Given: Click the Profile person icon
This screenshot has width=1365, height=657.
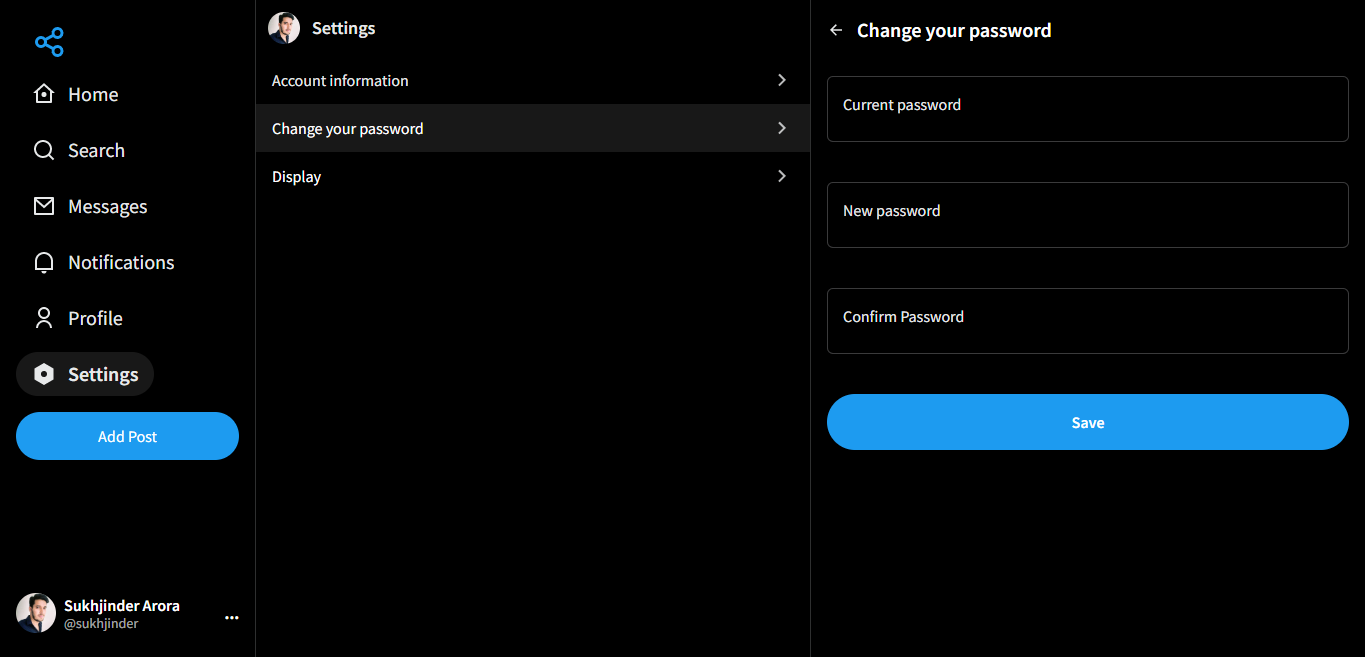Looking at the screenshot, I should [44, 318].
